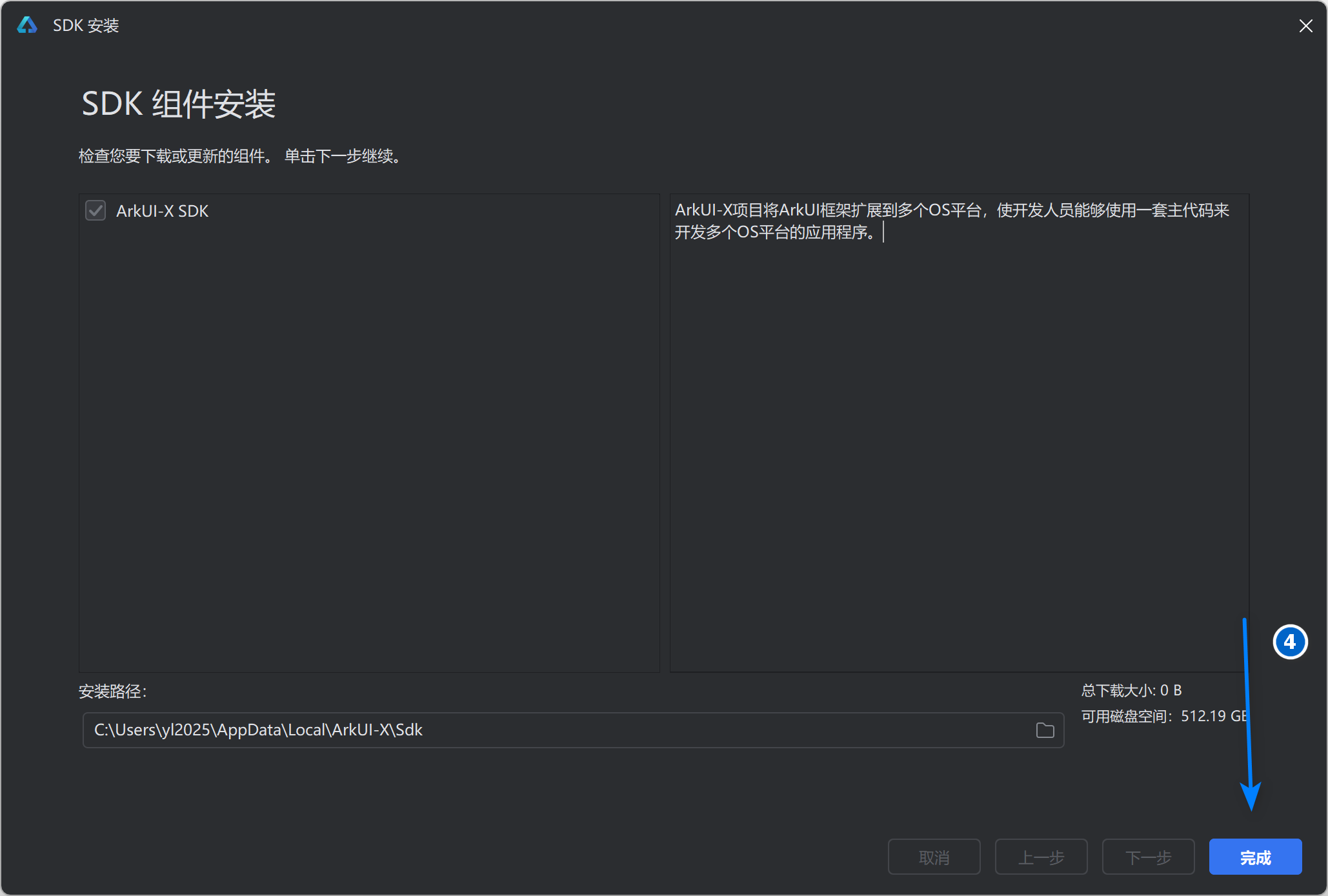Focus the install path input field
The width and height of the screenshot is (1328, 896).
click(555, 730)
